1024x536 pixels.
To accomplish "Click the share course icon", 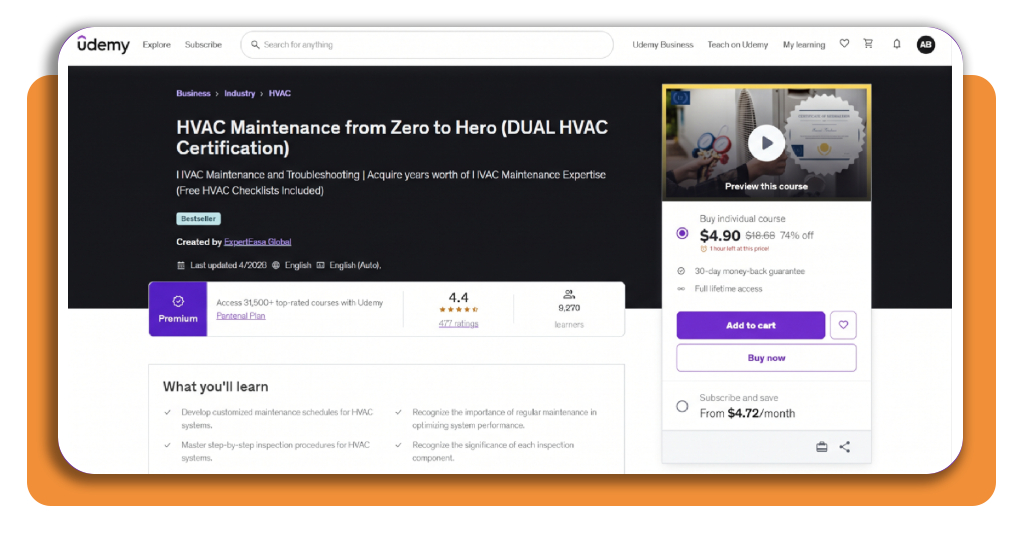I will (845, 447).
